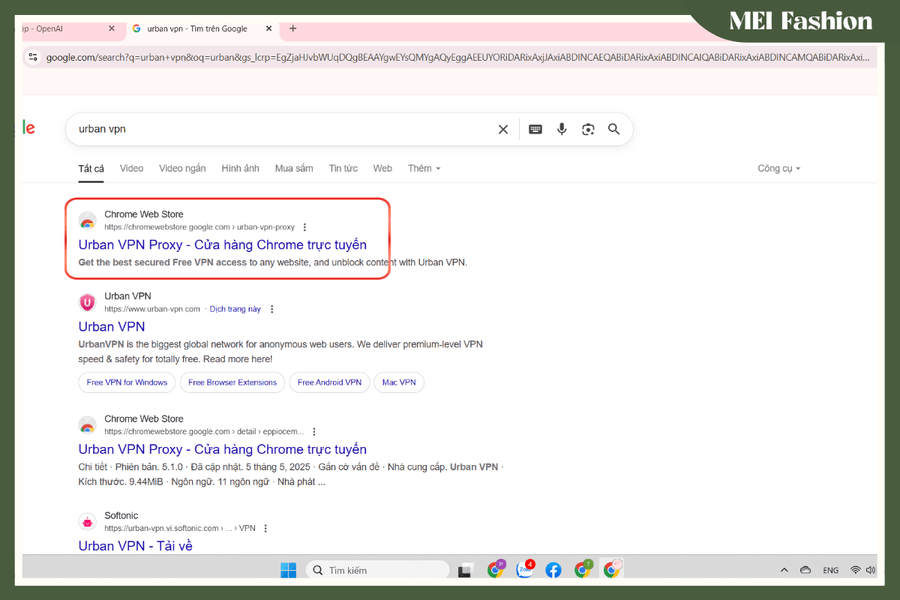Viewport: 900px width, 600px height.
Task: Switch the ENG input language
Action: 831,571
